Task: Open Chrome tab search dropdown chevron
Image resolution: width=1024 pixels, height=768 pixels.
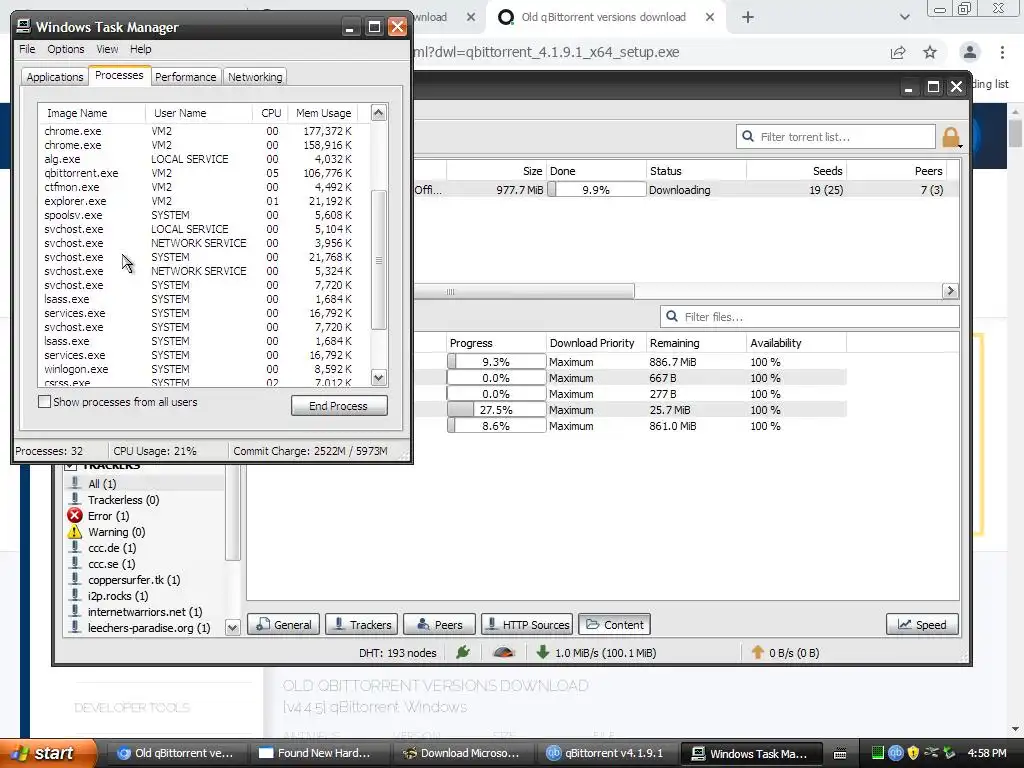Action: pyautogui.click(x=904, y=17)
